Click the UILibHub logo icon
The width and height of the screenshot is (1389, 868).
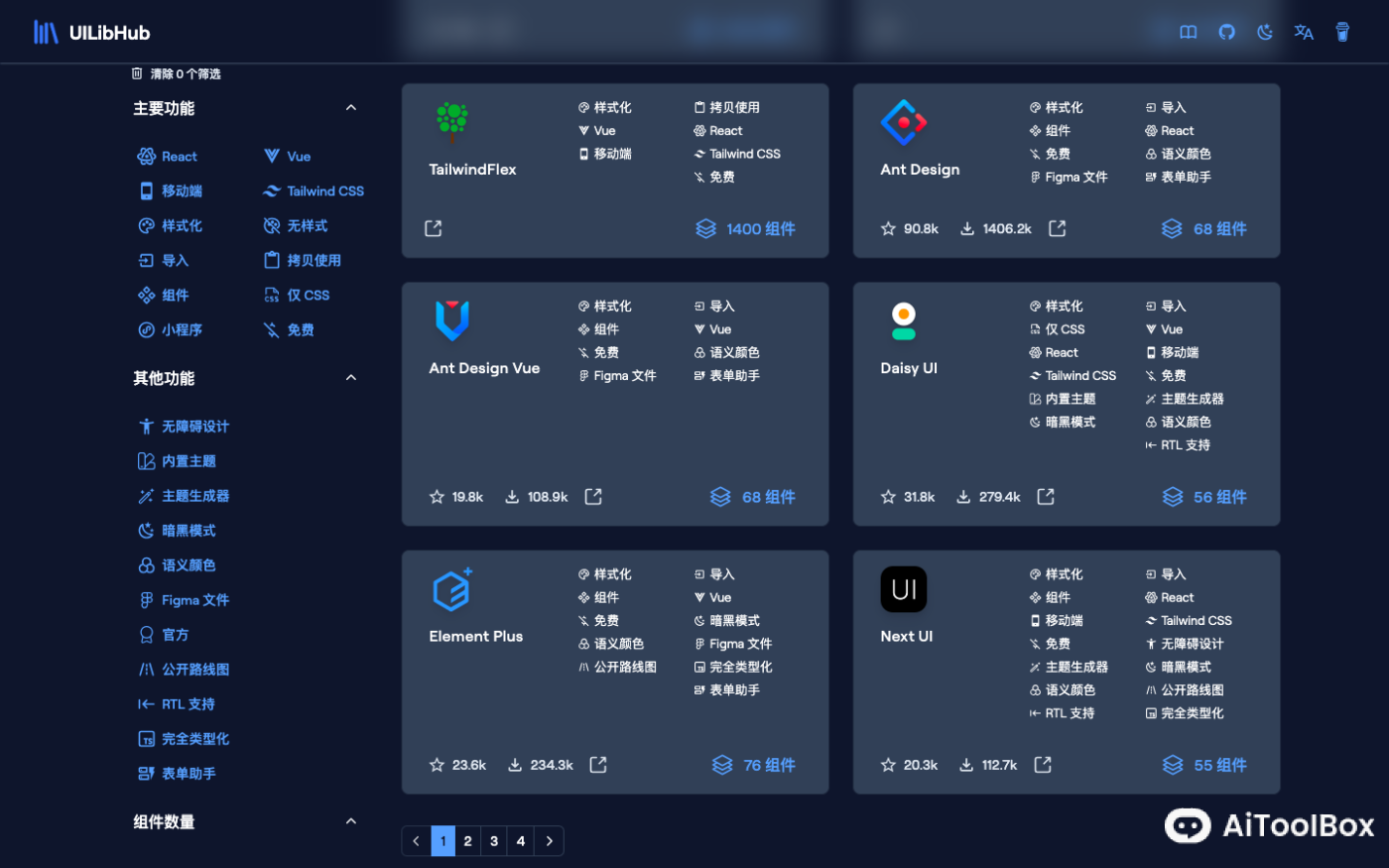pyautogui.click(x=45, y=31)
